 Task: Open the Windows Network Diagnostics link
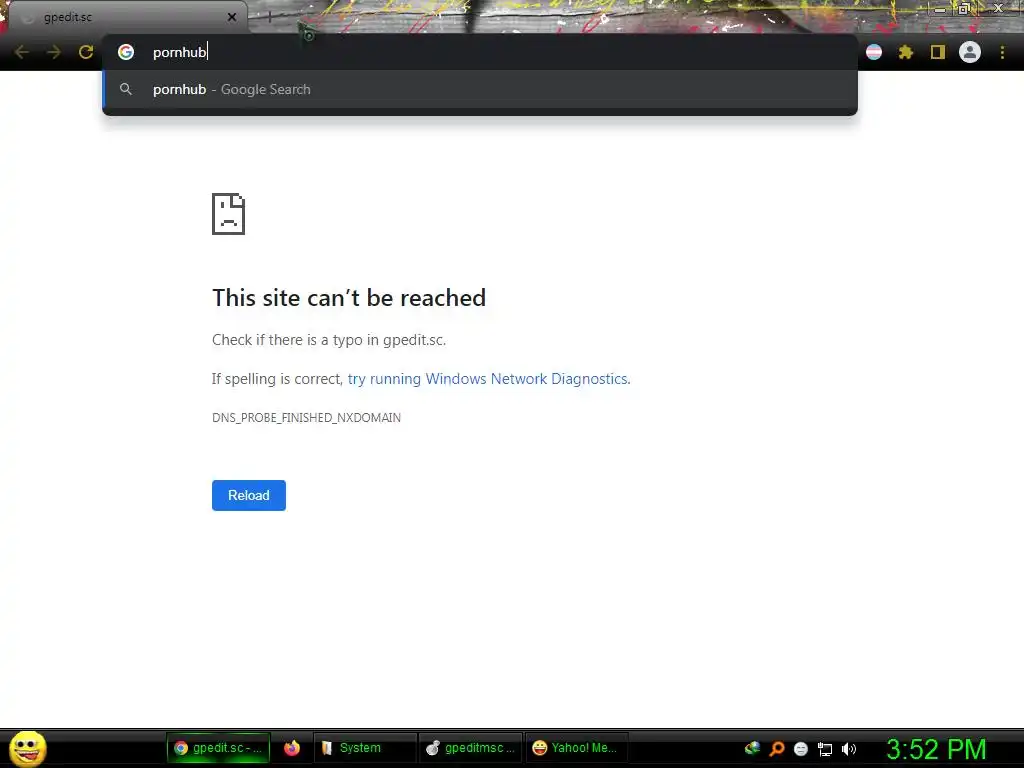click(488, 379)
